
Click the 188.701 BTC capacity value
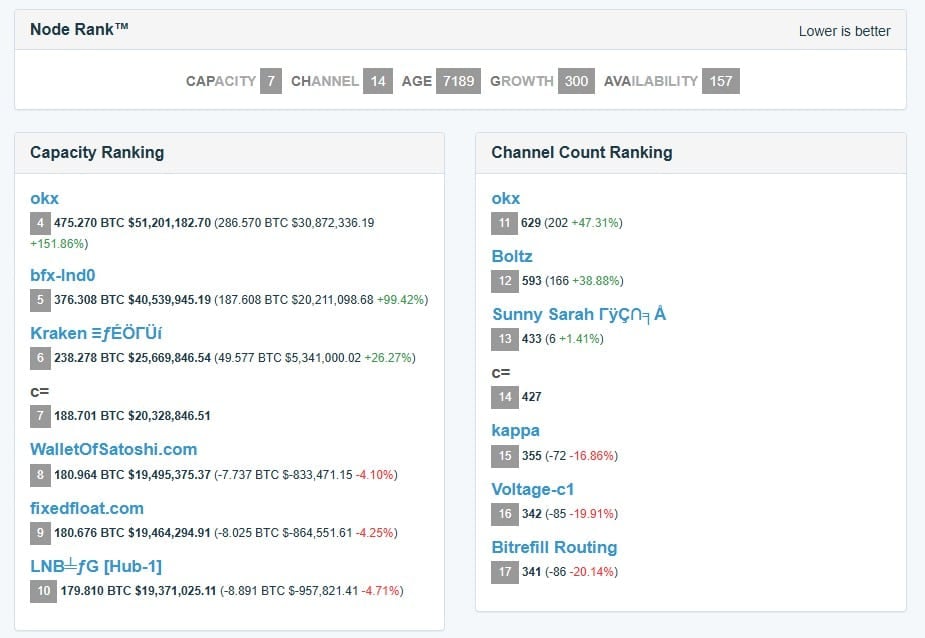[89, 416]
